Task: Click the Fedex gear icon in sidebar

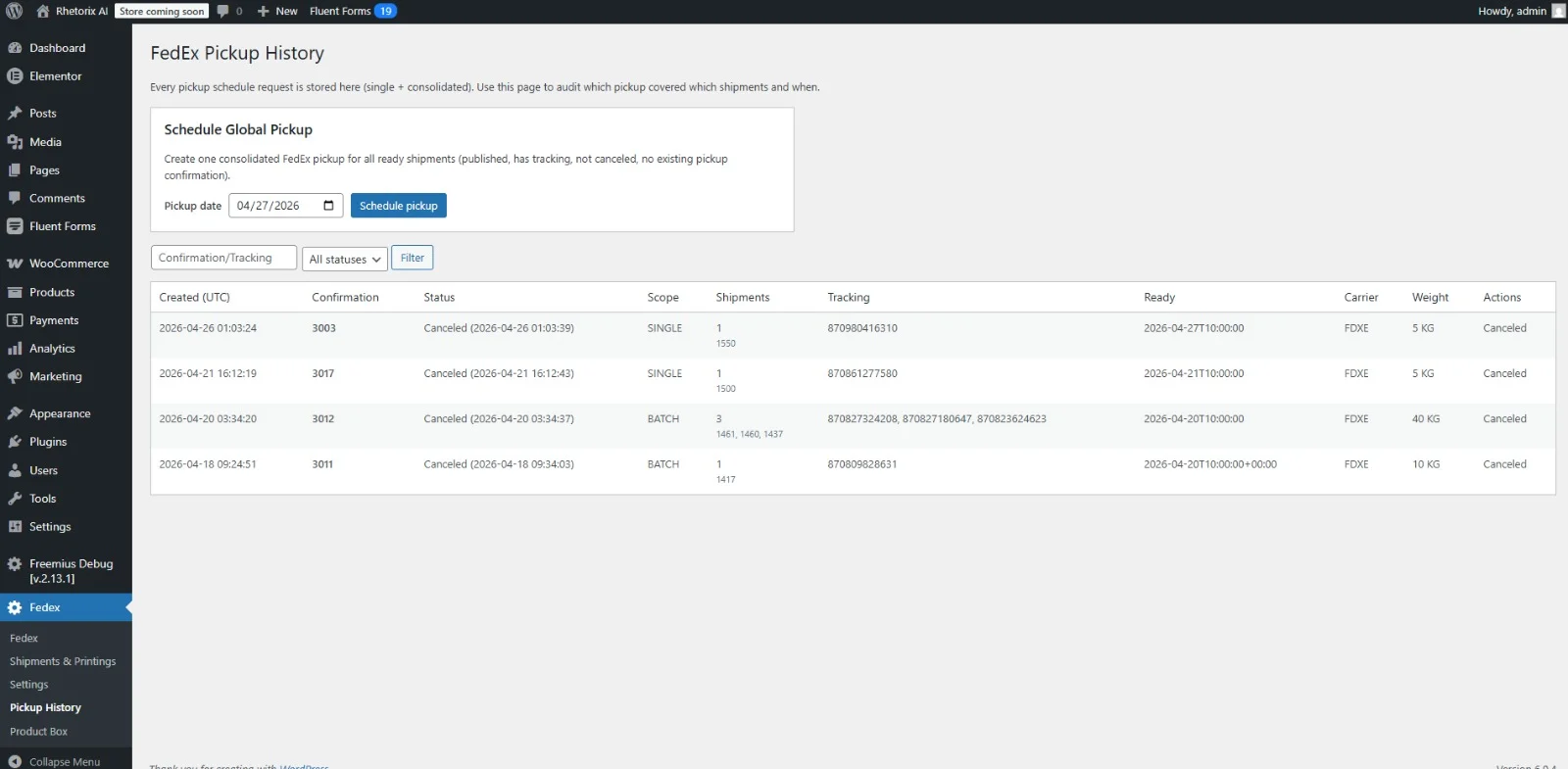Action: (15, 607)
